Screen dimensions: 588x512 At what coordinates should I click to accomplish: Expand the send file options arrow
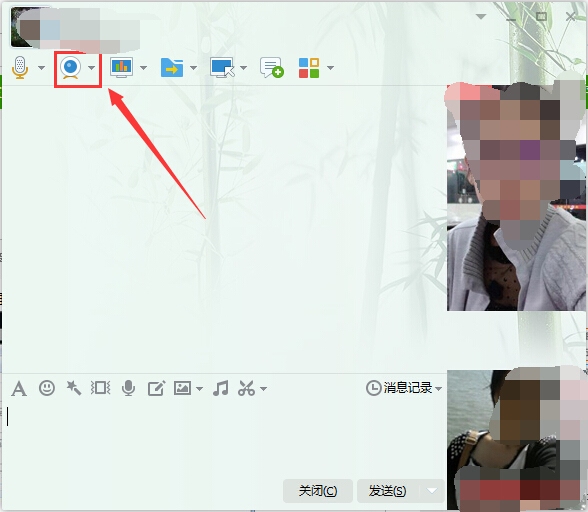tap(194, 68)
